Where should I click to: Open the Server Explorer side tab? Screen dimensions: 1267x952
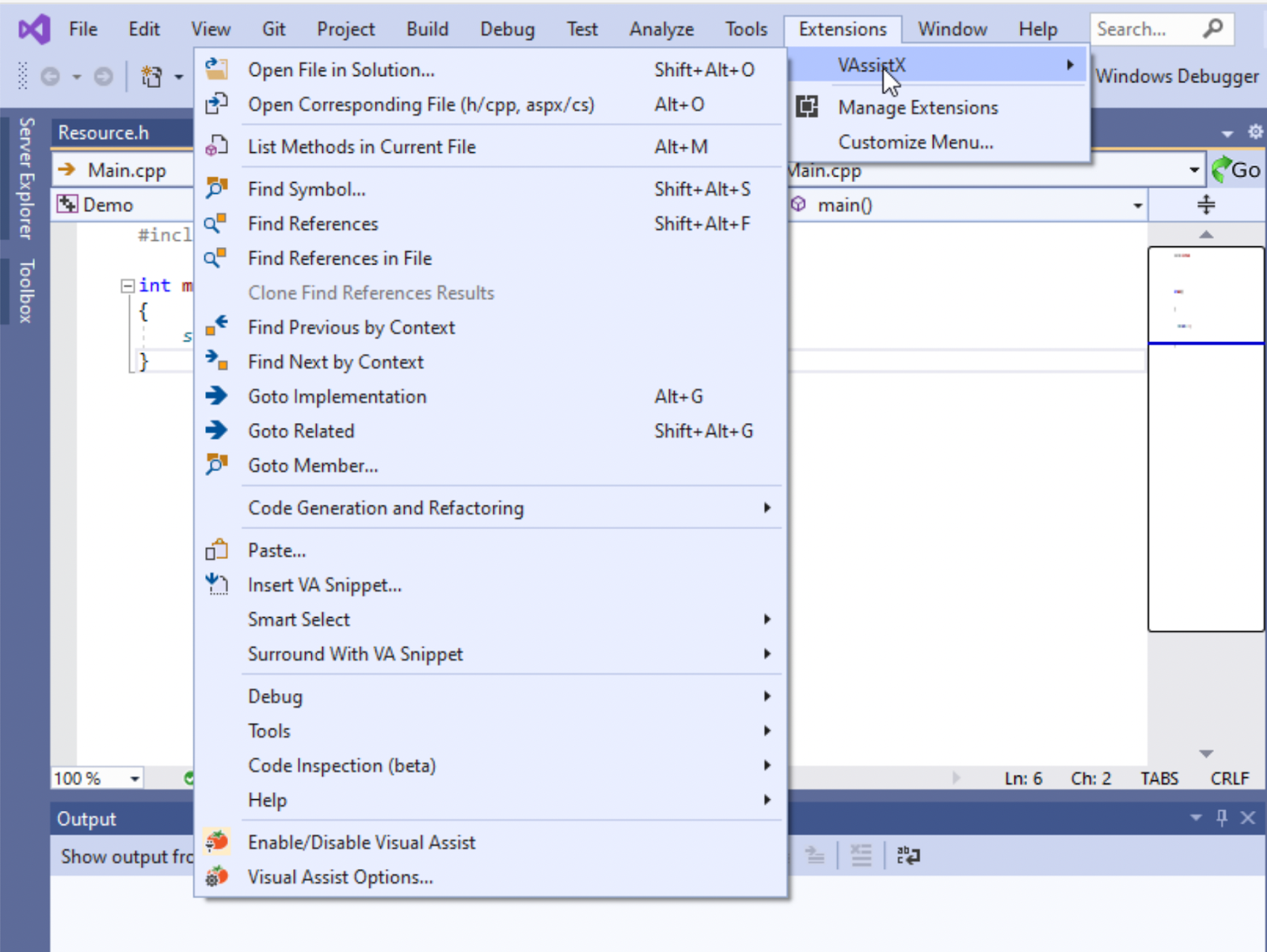click(26, 178)
